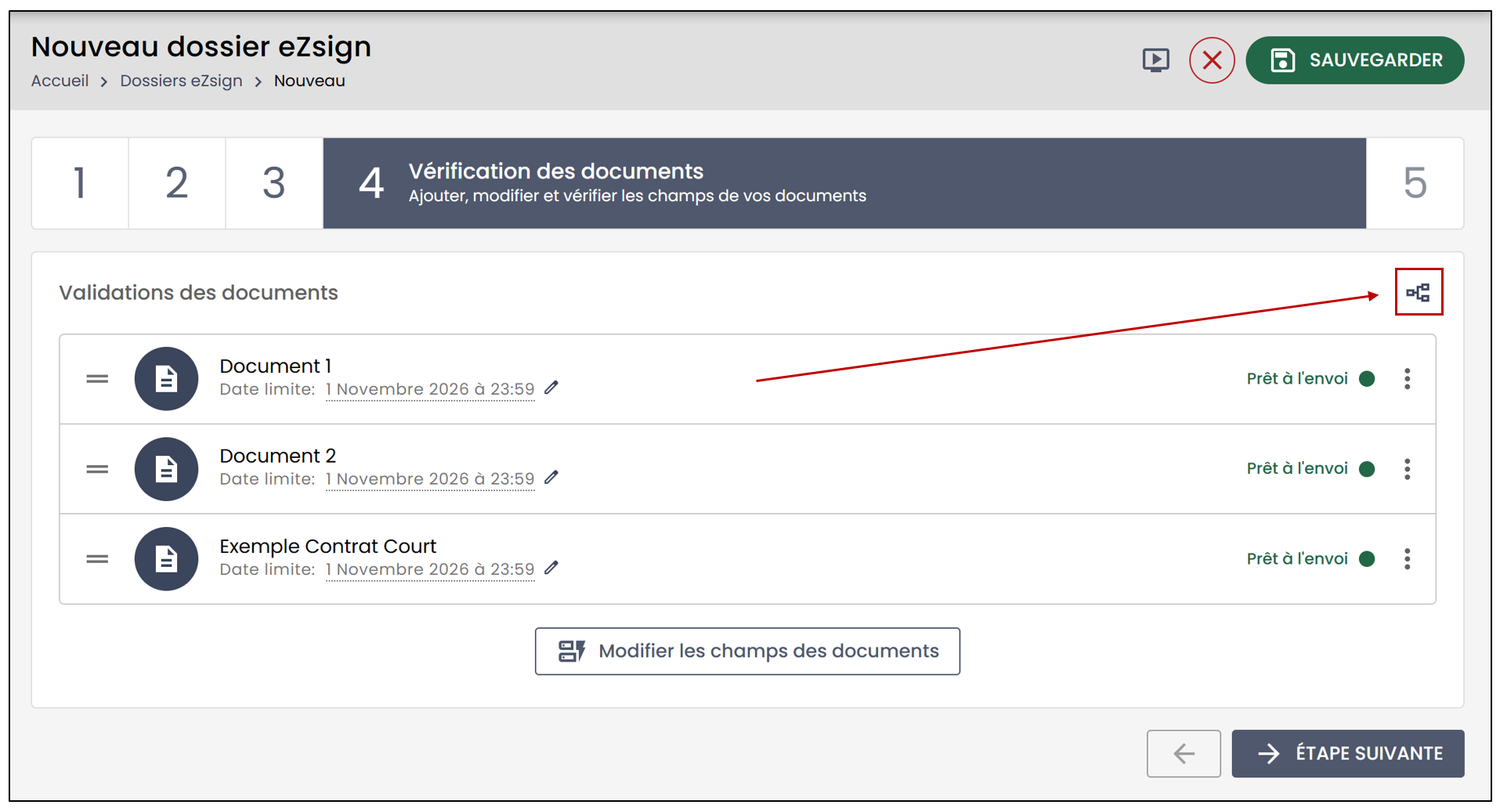Image resolution: width=1500 pixels, height=812 pixels.
Task: Edit Document 1 deadline pencil icon
Action: point(551,388)
